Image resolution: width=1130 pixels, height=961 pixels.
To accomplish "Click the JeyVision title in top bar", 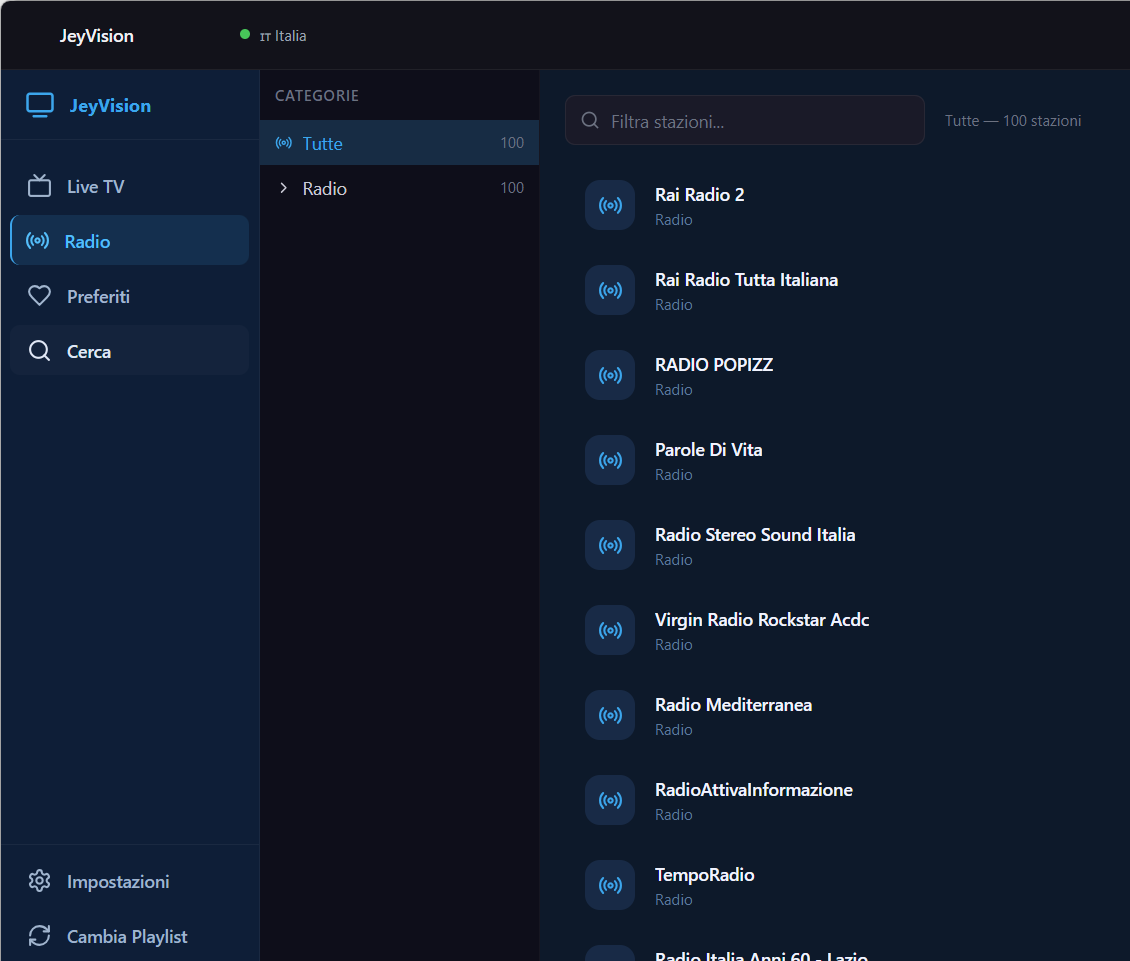I will pyautogui.click(x=97, y=35).
